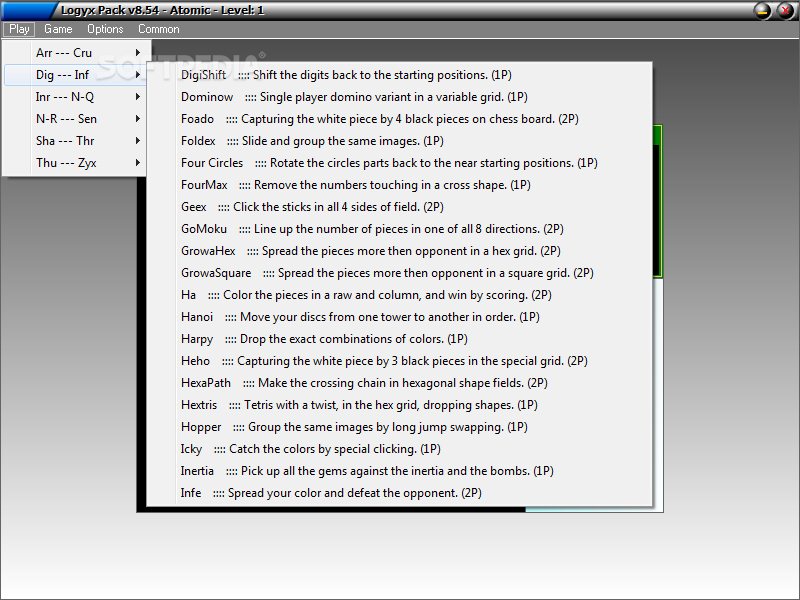This screenshot has width=800, height=600.
Task: Select the Ha game entry
Action: tap(399, 294)
